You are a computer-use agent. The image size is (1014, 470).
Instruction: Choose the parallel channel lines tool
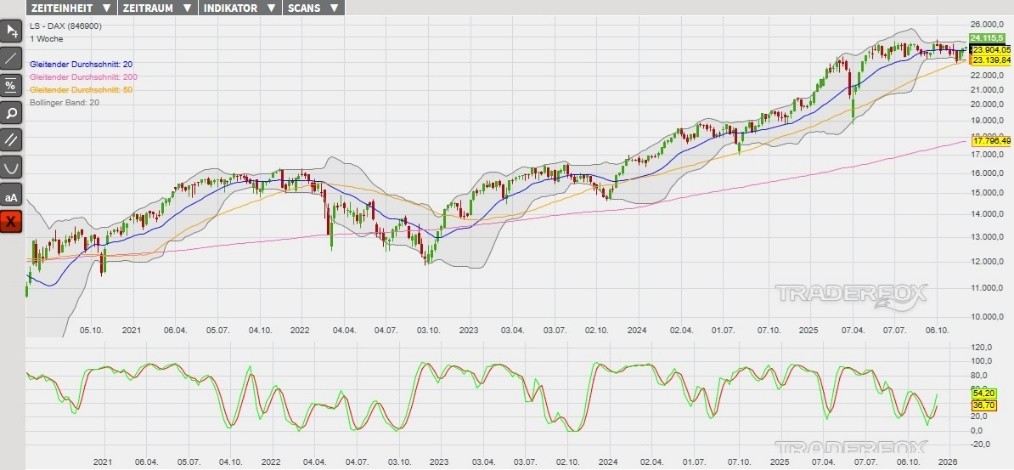pos(11,139)
